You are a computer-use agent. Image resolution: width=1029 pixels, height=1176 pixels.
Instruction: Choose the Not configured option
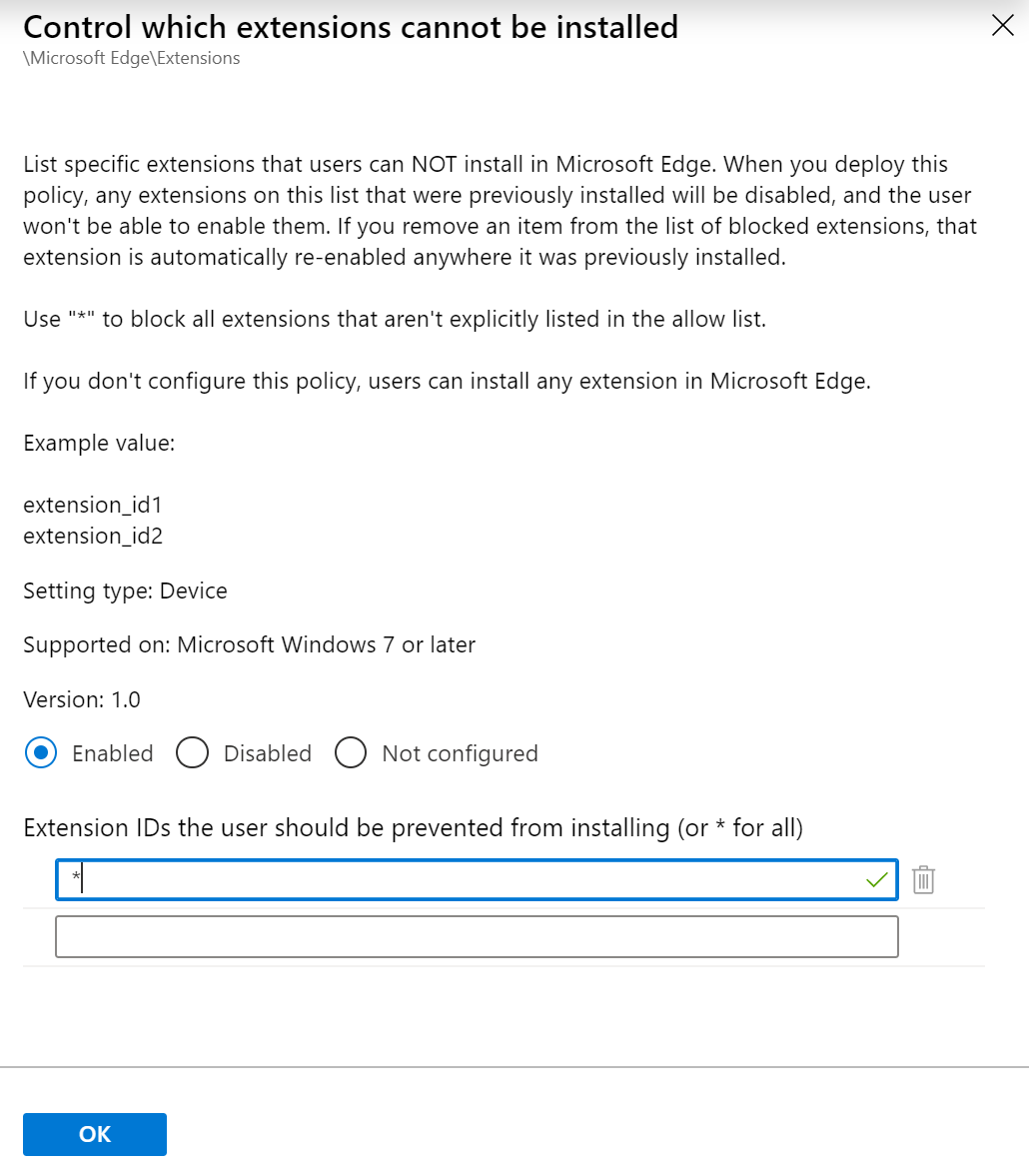[351, 752]
